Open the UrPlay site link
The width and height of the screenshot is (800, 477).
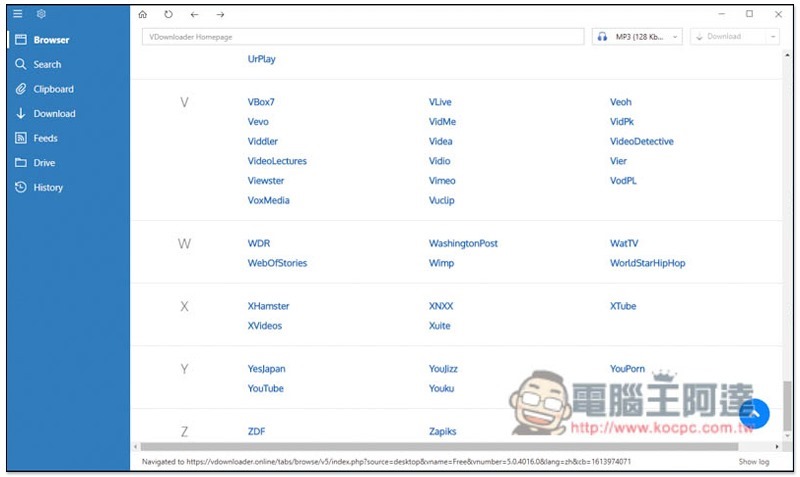click(x=261, y=59)
